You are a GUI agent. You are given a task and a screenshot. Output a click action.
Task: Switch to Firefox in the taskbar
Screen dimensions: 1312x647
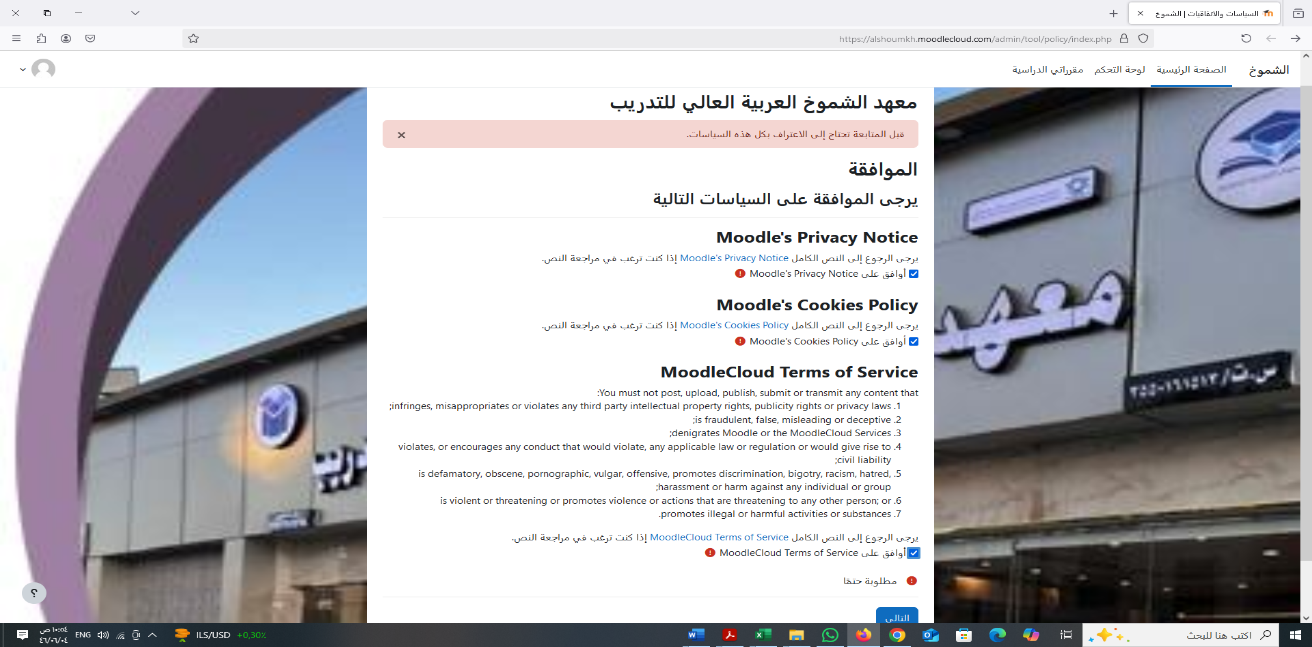tap(863, 635)
